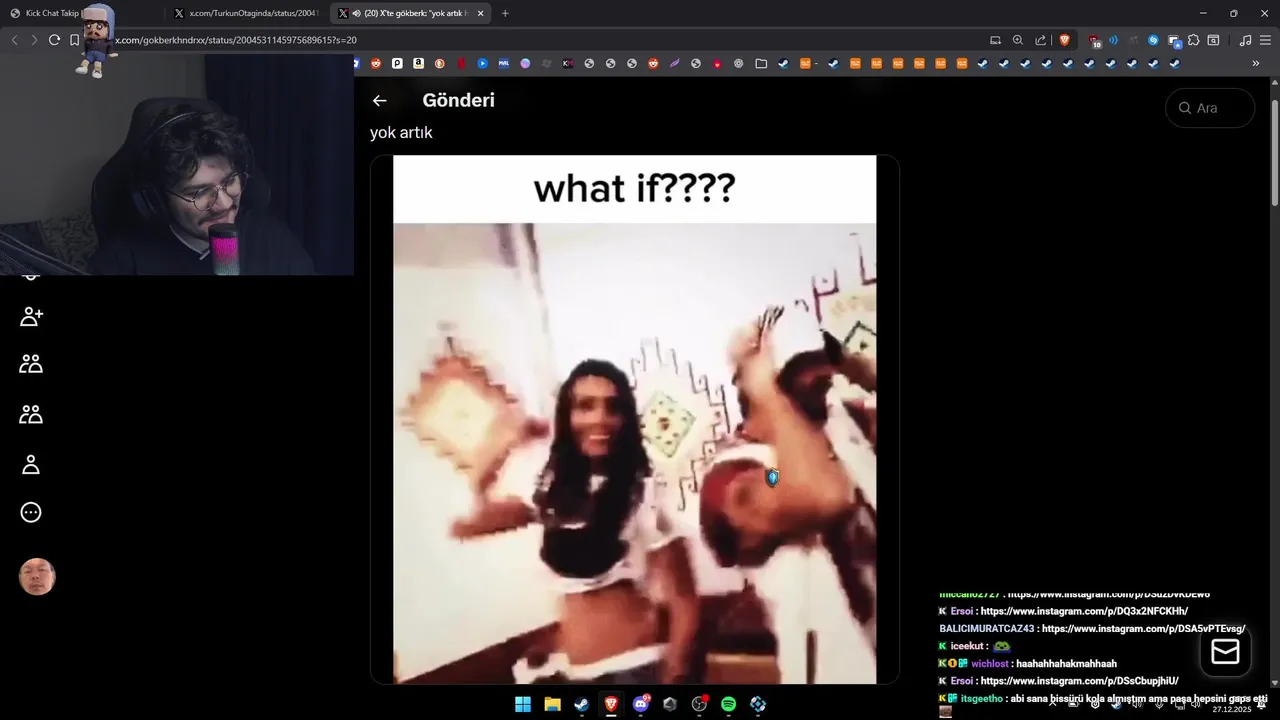Open the Amazon bookmark

point(418,63)
